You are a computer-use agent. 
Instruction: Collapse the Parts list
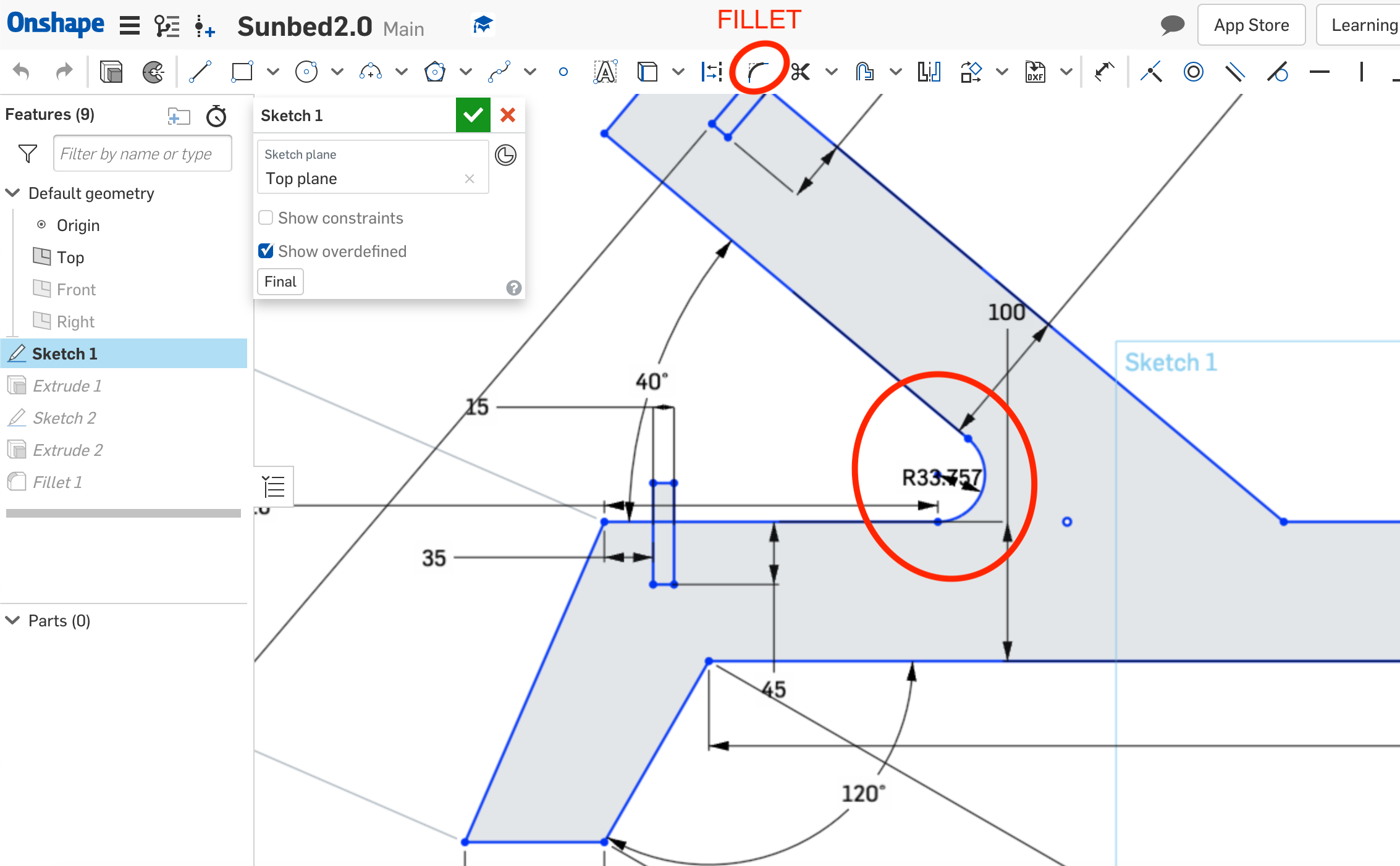pos(13,620)
